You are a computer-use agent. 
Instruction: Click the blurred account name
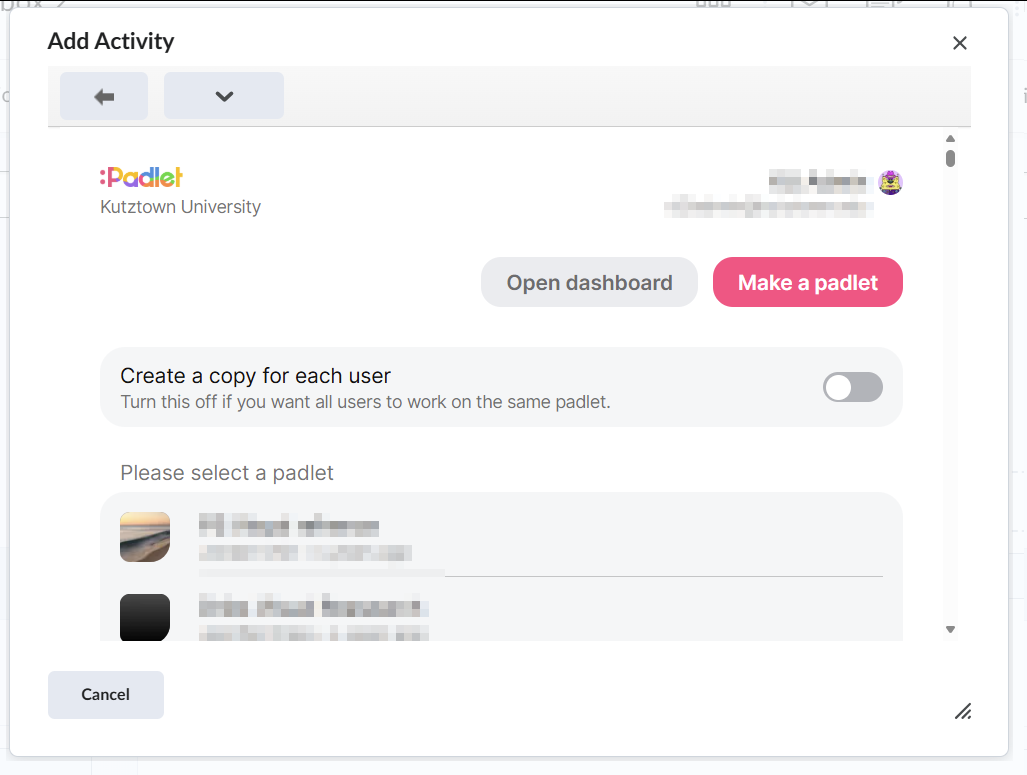[x=817, y=180]
